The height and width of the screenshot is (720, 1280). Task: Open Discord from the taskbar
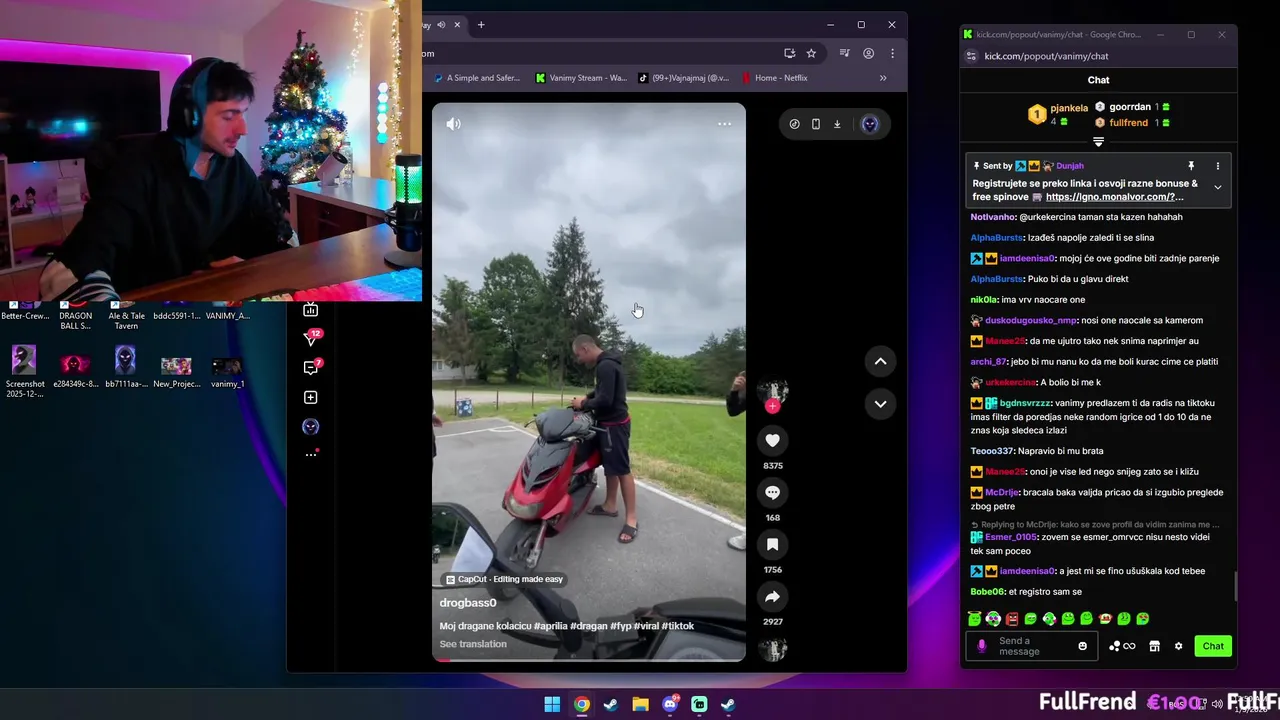pos(670,704)
